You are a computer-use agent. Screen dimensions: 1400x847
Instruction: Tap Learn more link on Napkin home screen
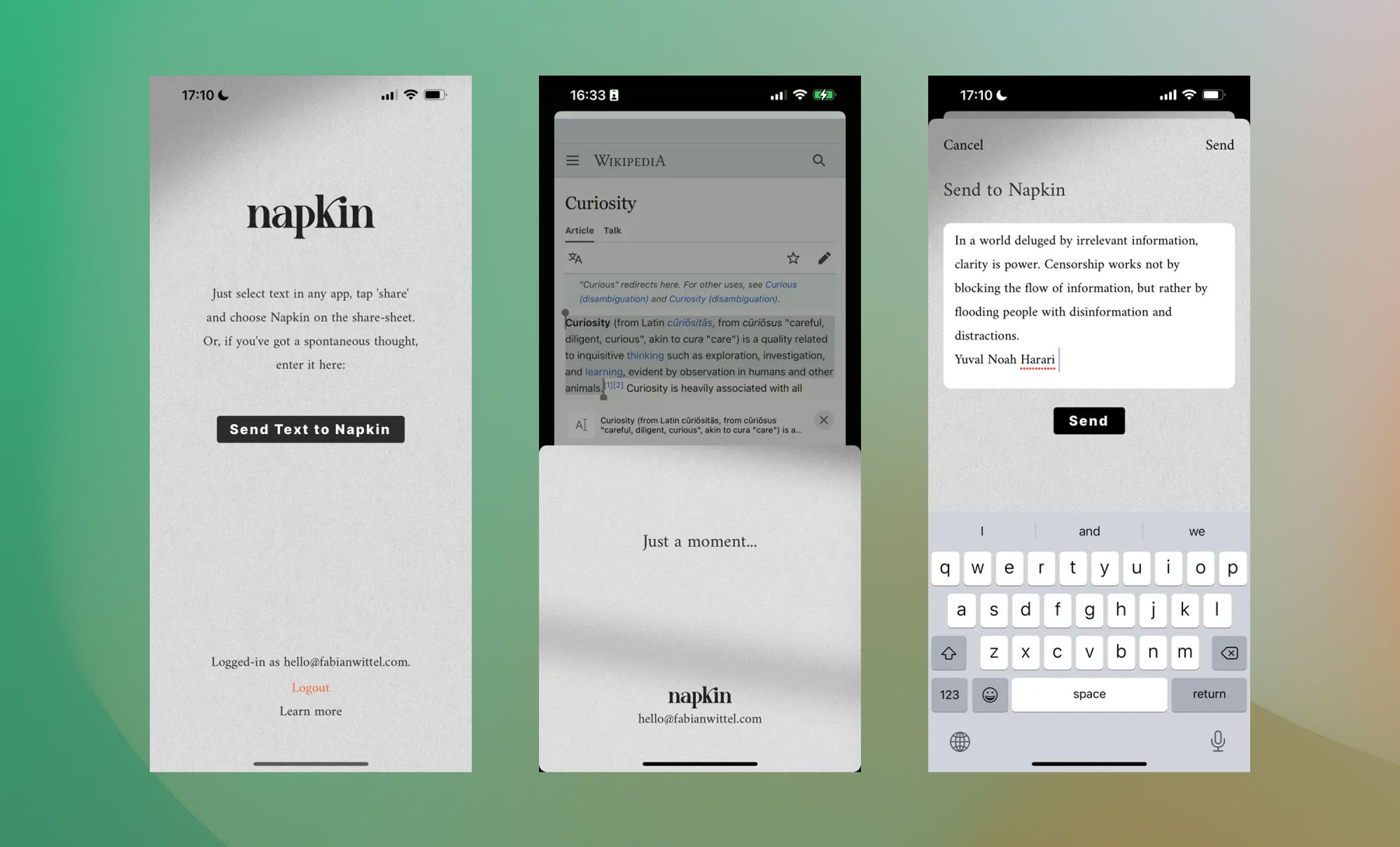click(x=310, y=711)
